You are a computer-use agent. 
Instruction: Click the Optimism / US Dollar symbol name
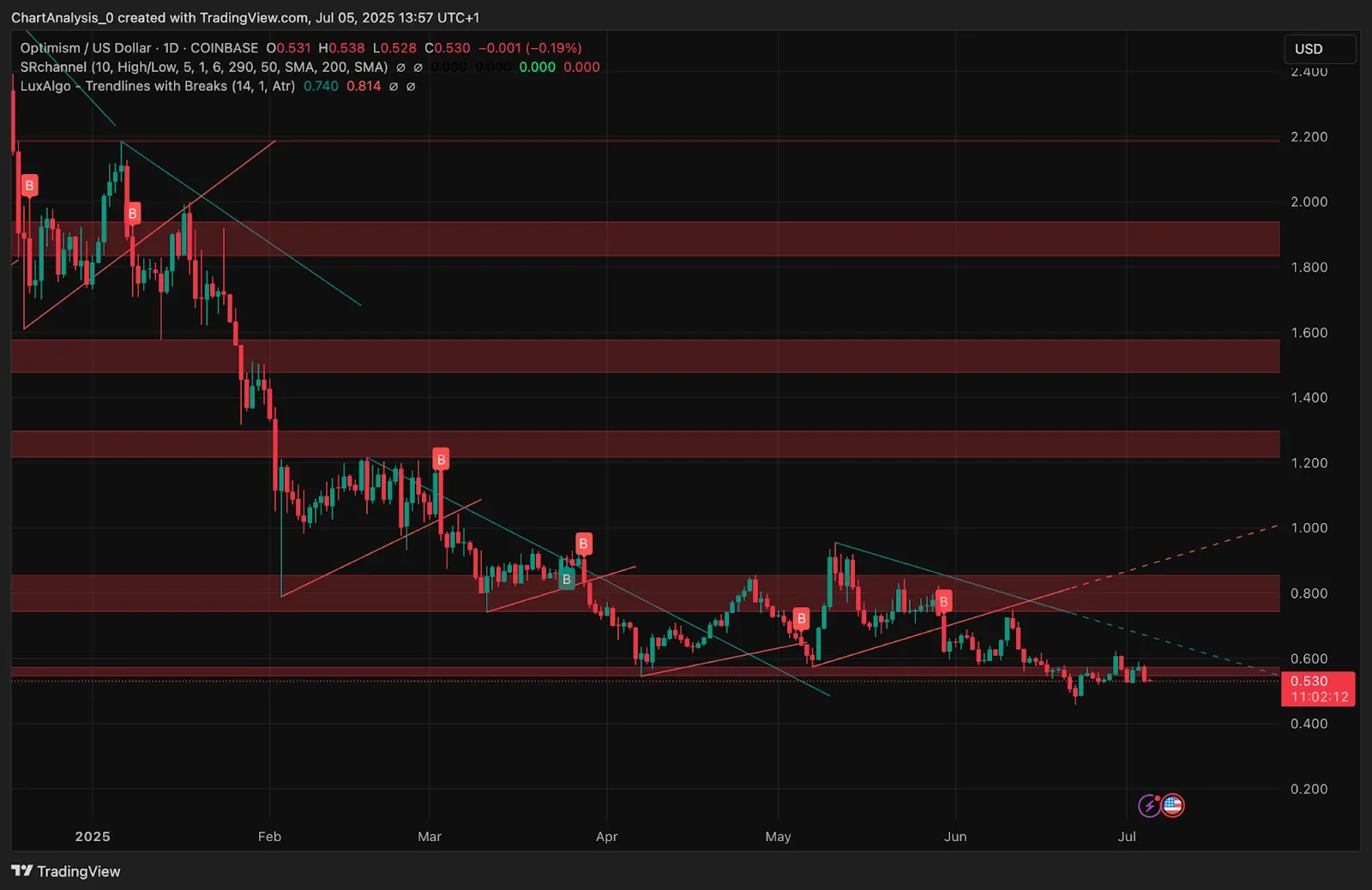[x=86, y=48]
